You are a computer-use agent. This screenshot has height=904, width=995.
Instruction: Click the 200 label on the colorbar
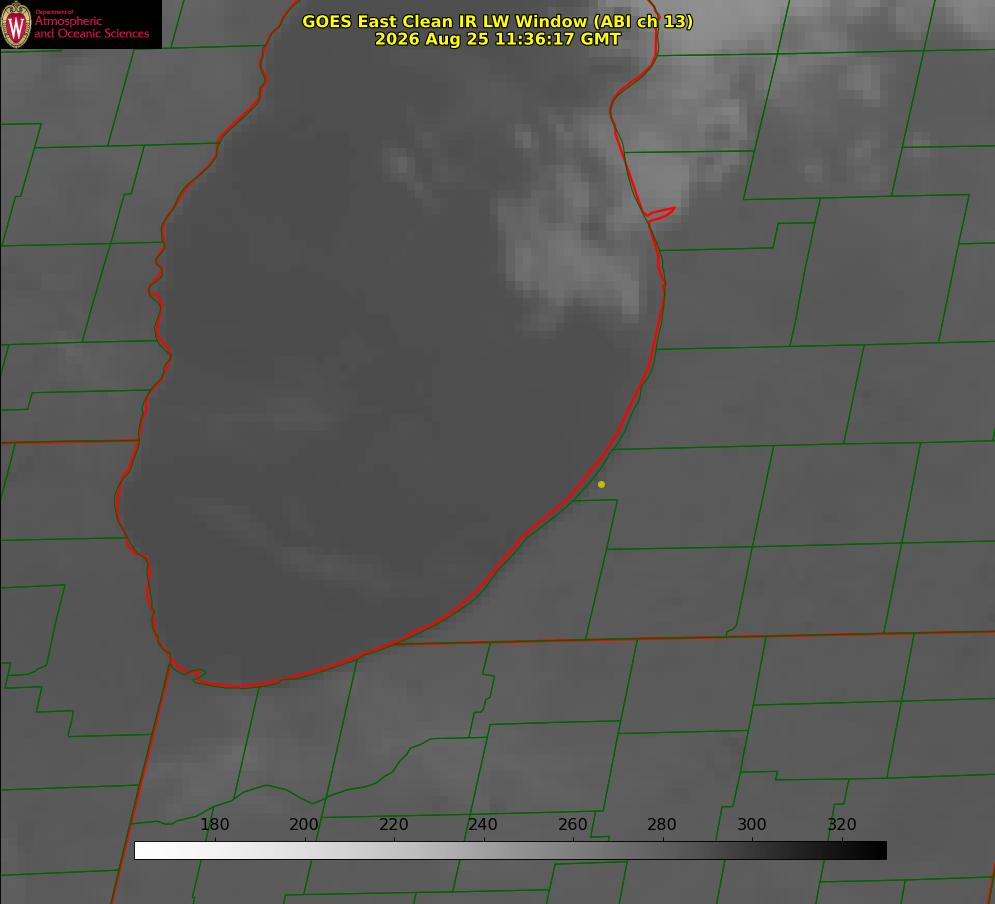[x=304, y=825]
